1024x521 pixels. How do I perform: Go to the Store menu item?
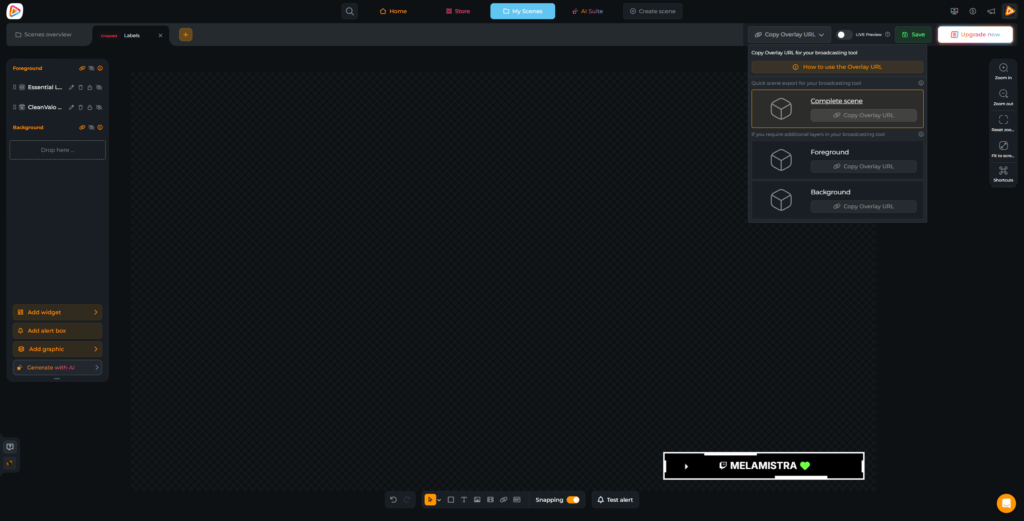click(x=457, y=11)
